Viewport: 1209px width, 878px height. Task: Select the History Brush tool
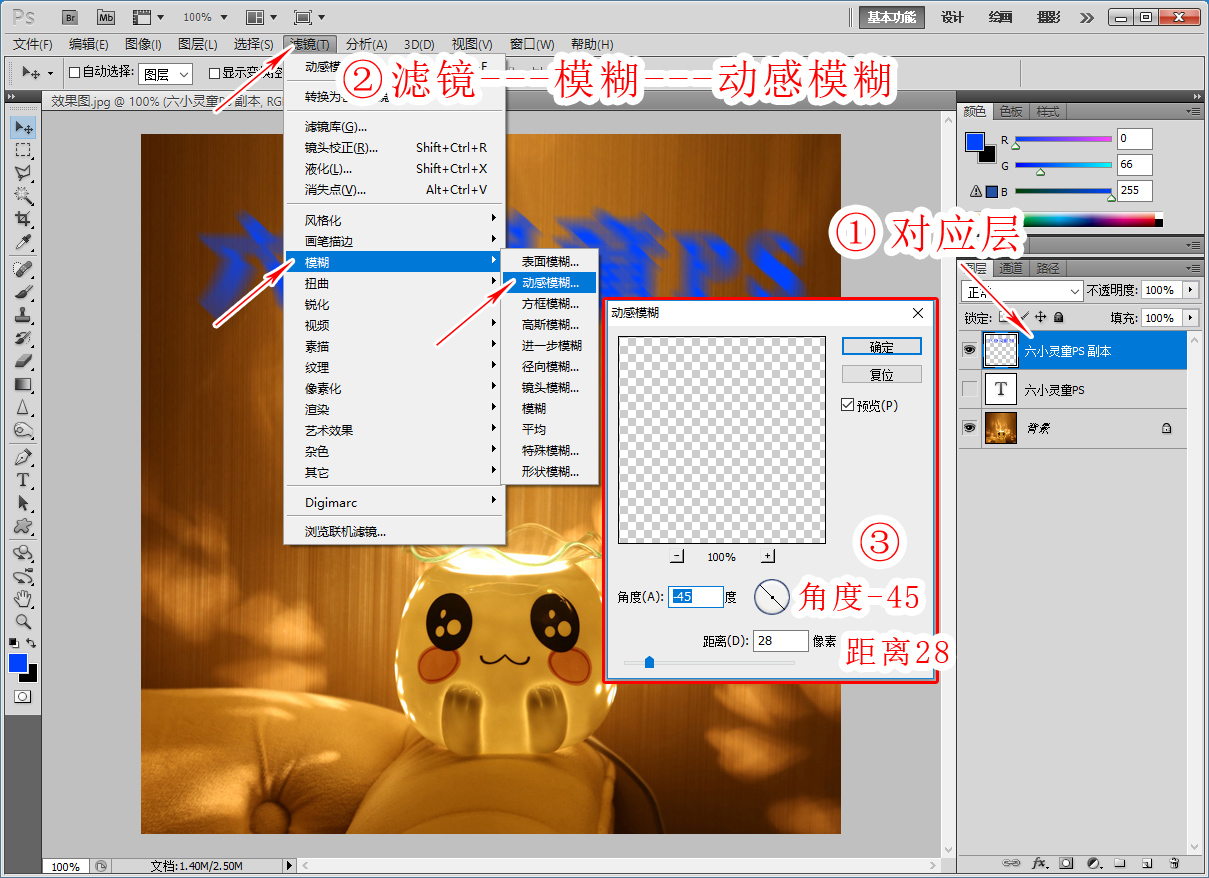[x=23, y=338]
